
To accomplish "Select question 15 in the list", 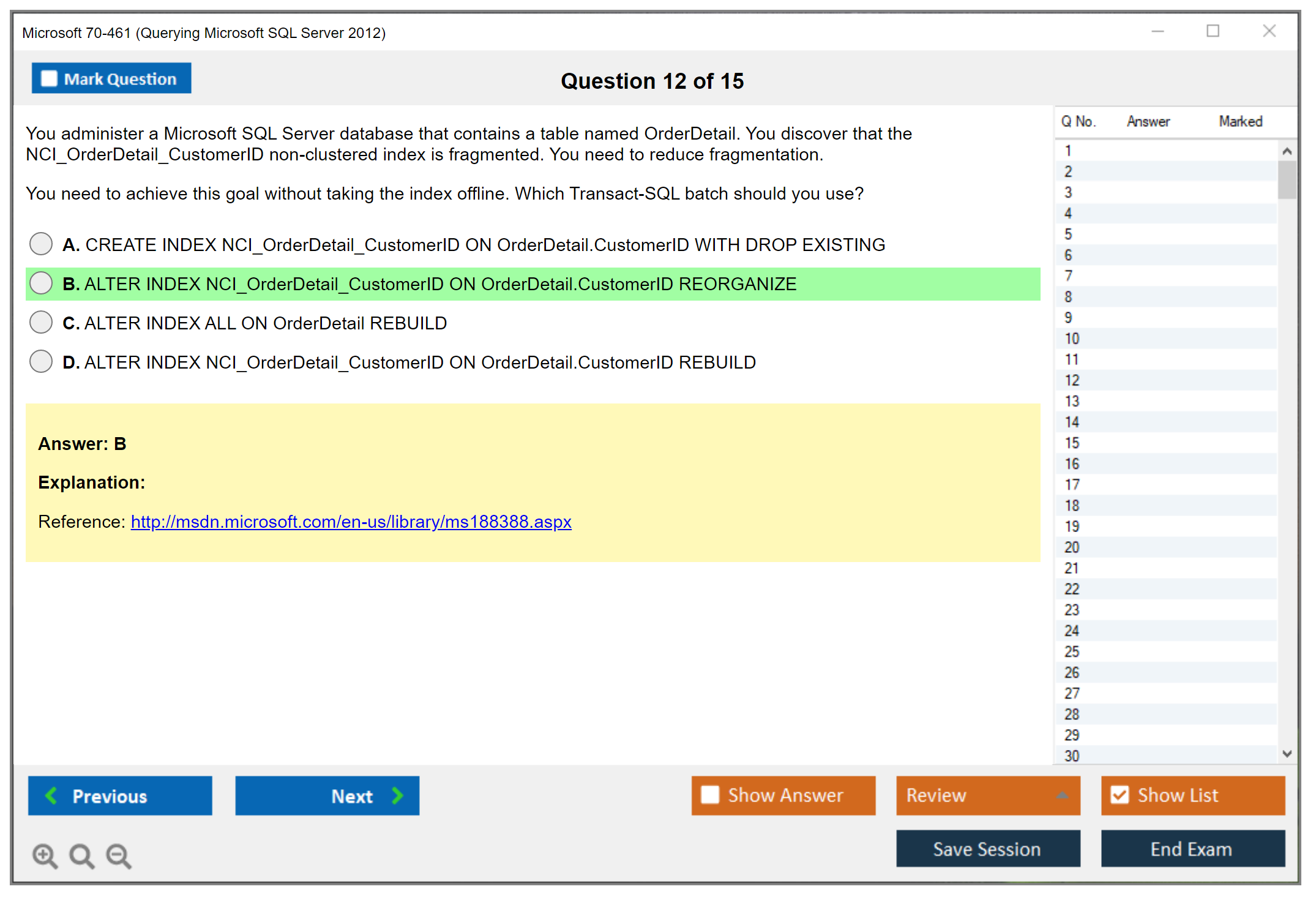I will point(1072,443).
